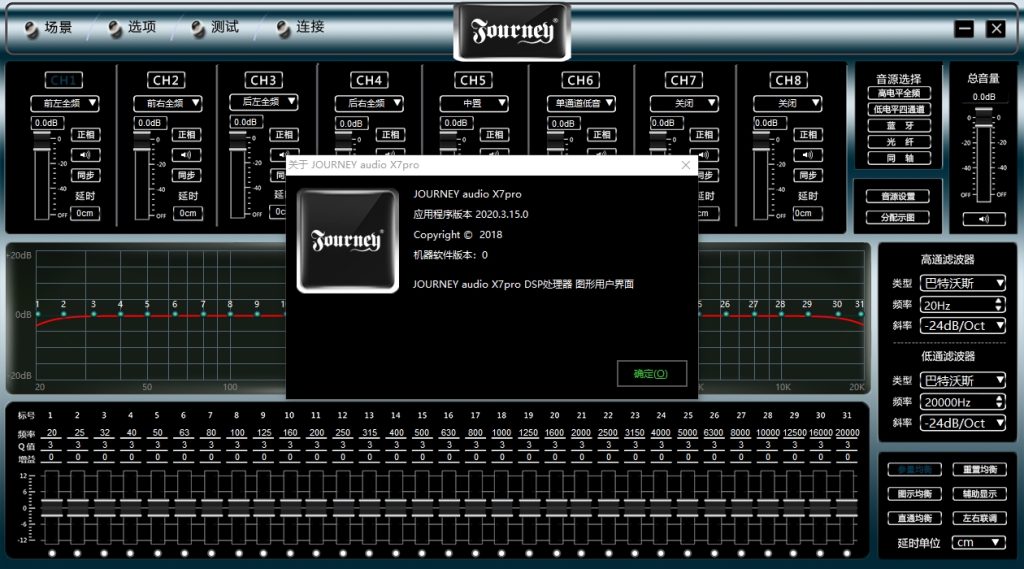Open the 连接 menu
Viewport: 1024px width, 569px height.
(x=300, y=27)
